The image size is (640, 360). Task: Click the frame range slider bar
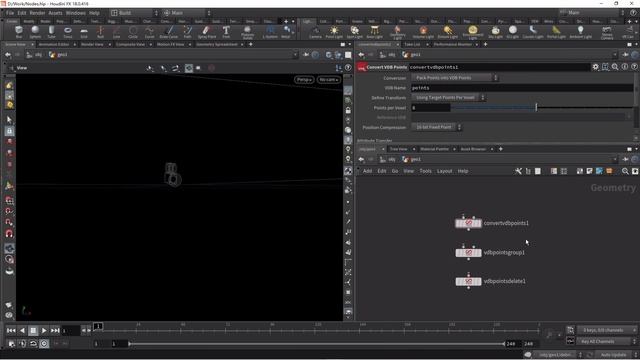click(x=317, y=344)
